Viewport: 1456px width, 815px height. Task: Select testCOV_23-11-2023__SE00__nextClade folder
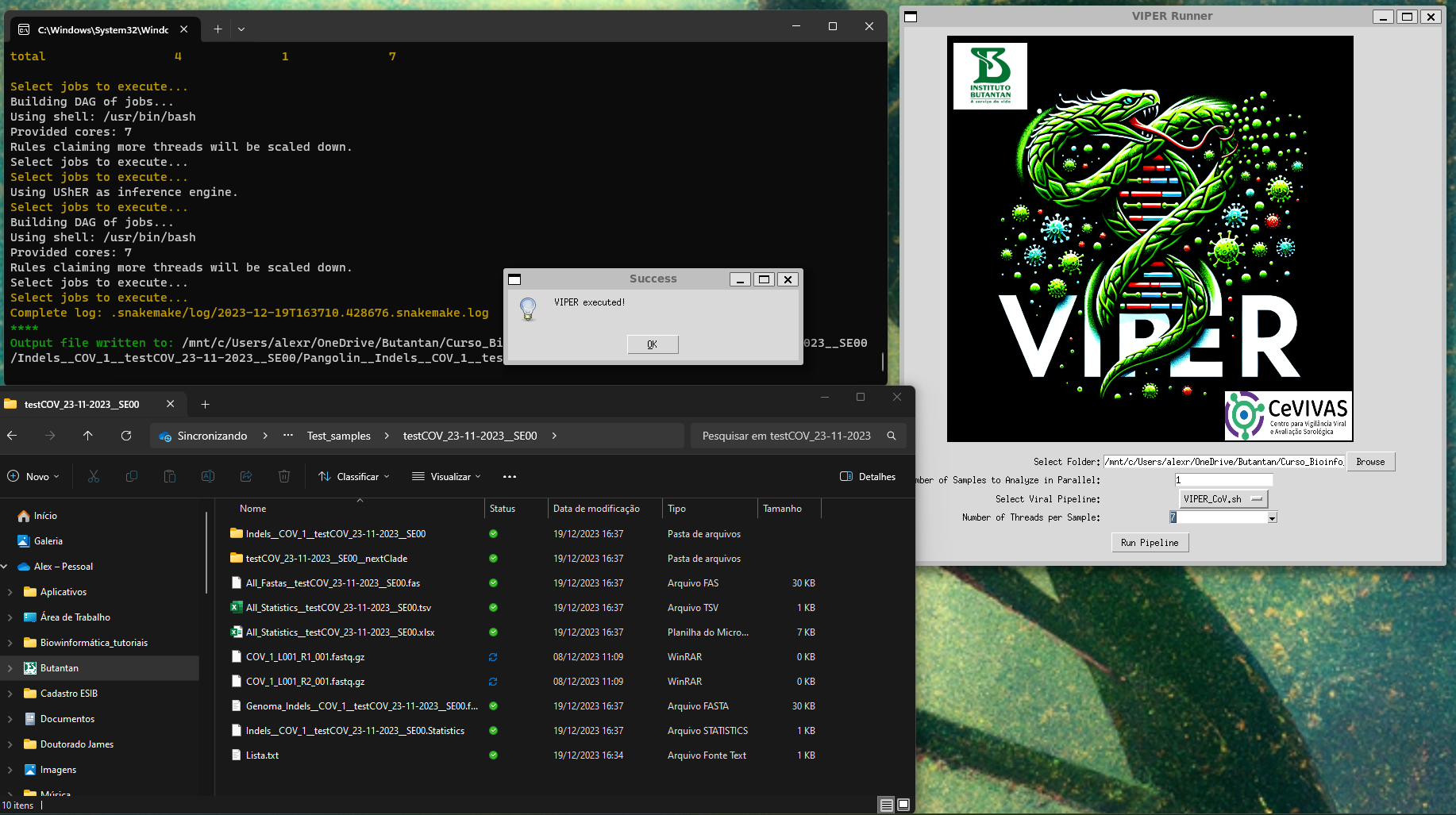pos(524,559)
